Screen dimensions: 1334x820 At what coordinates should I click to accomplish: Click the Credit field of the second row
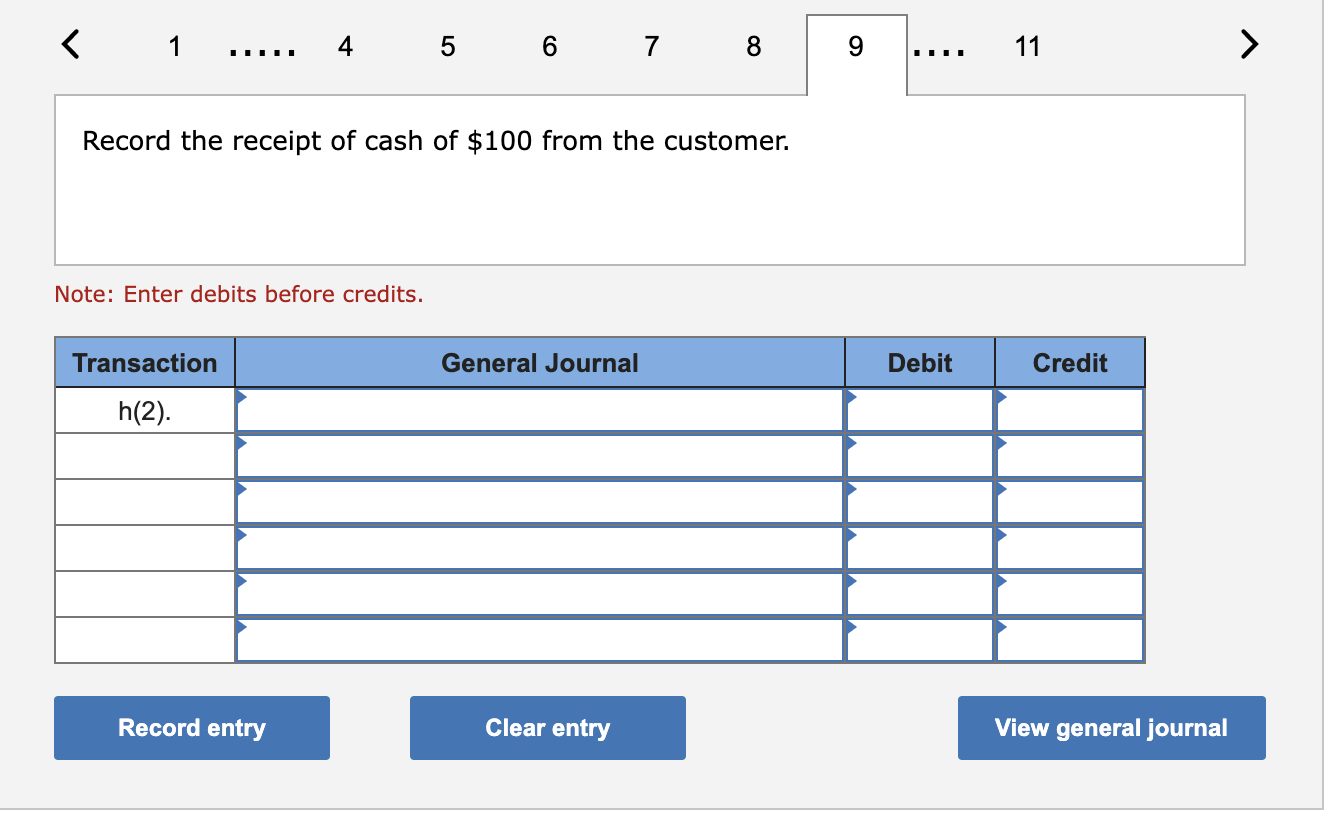pyautogui.click(x=1068, y=455)
